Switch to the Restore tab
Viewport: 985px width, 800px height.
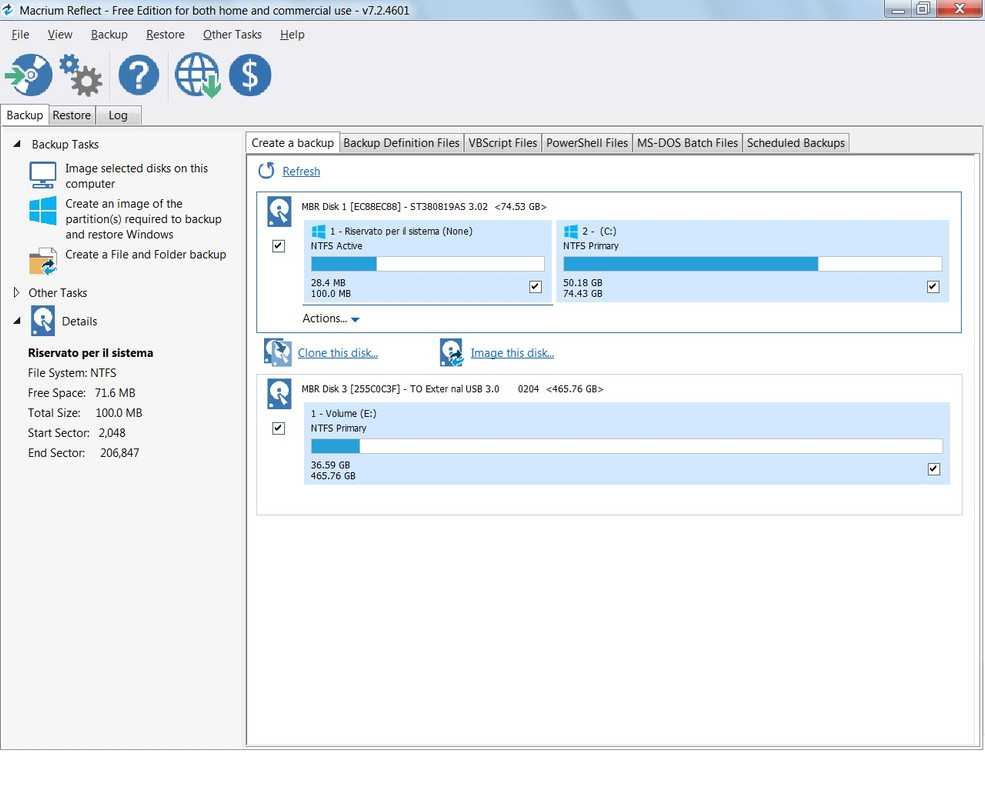click(72, 116)
